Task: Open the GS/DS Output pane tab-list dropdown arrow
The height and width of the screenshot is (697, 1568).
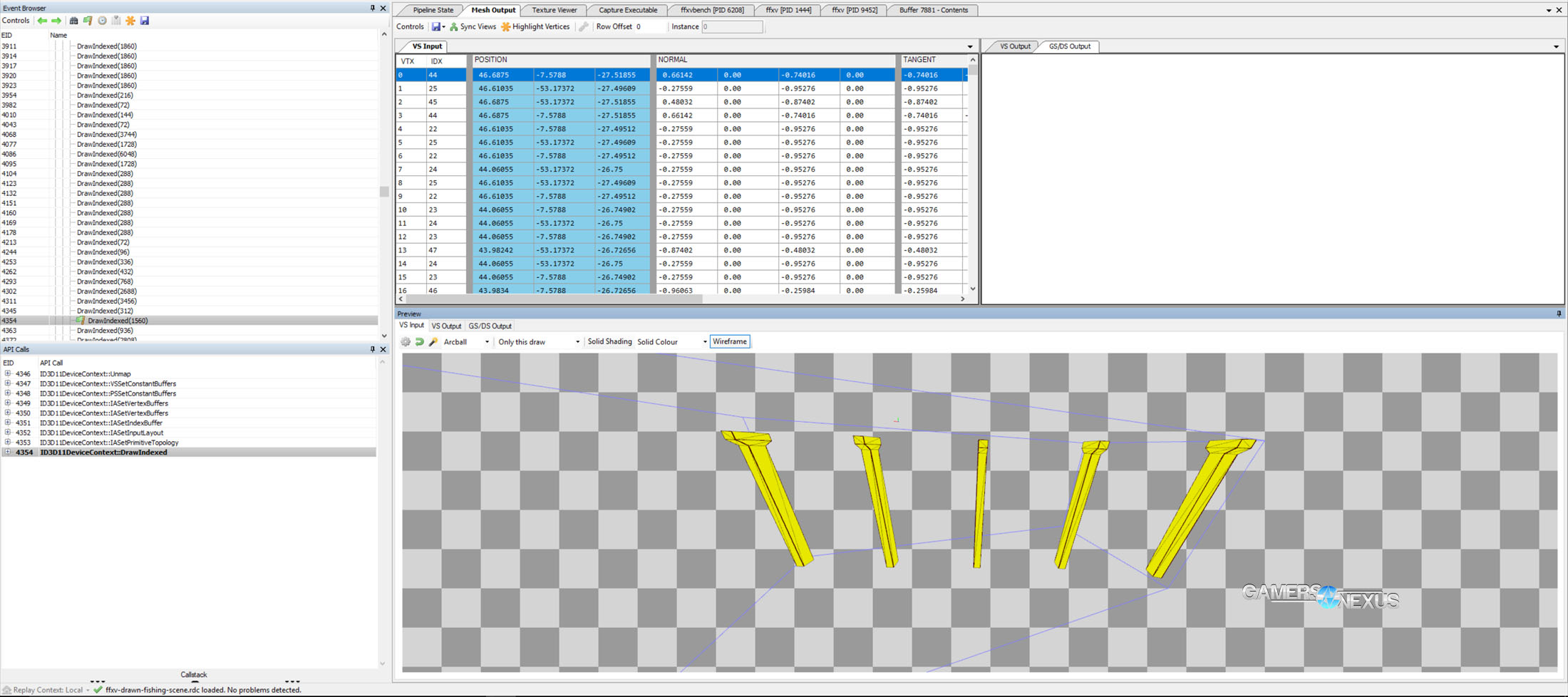Action: (x=1556, y=47)
